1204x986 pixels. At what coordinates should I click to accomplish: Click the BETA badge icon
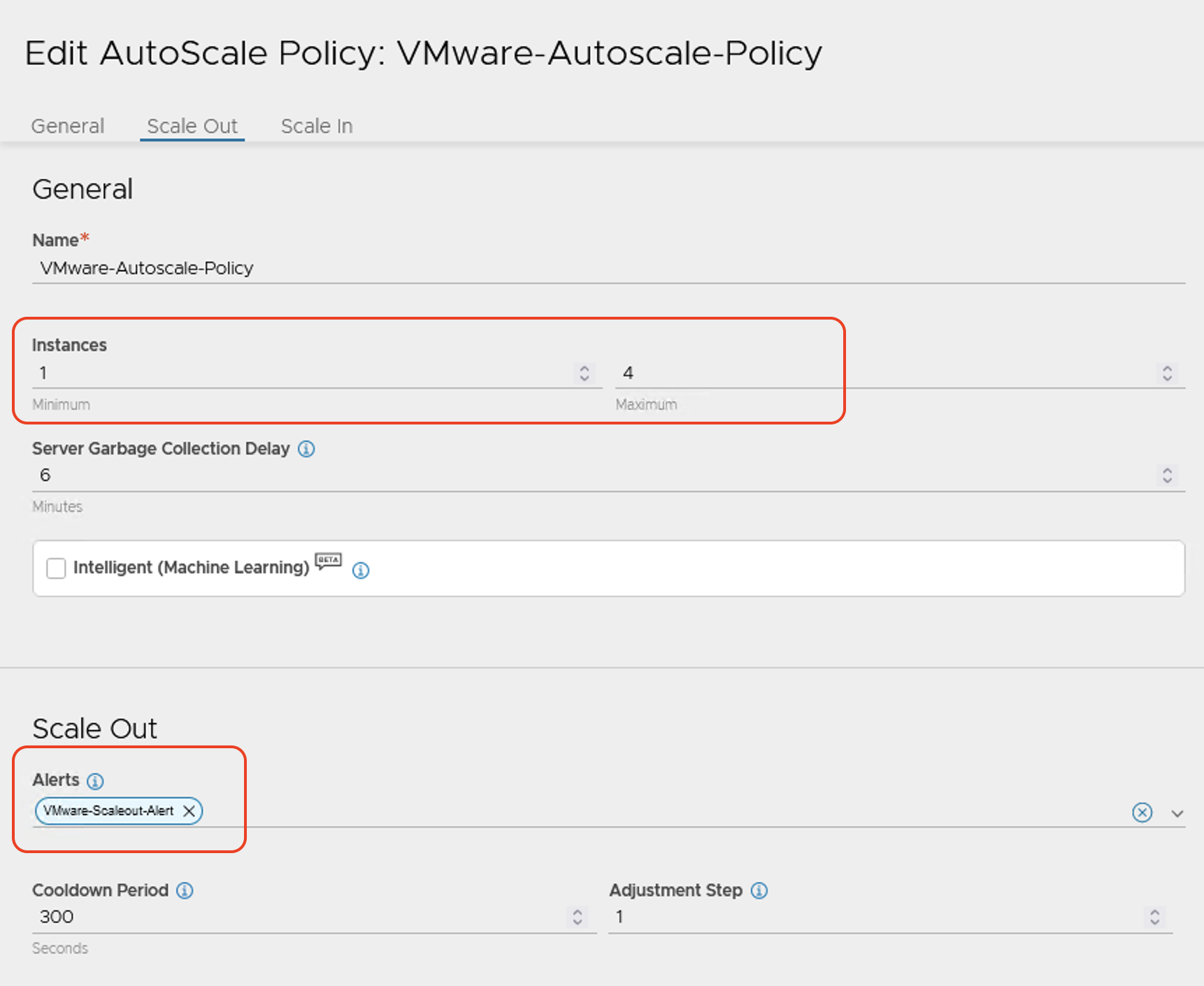point(328,562)
